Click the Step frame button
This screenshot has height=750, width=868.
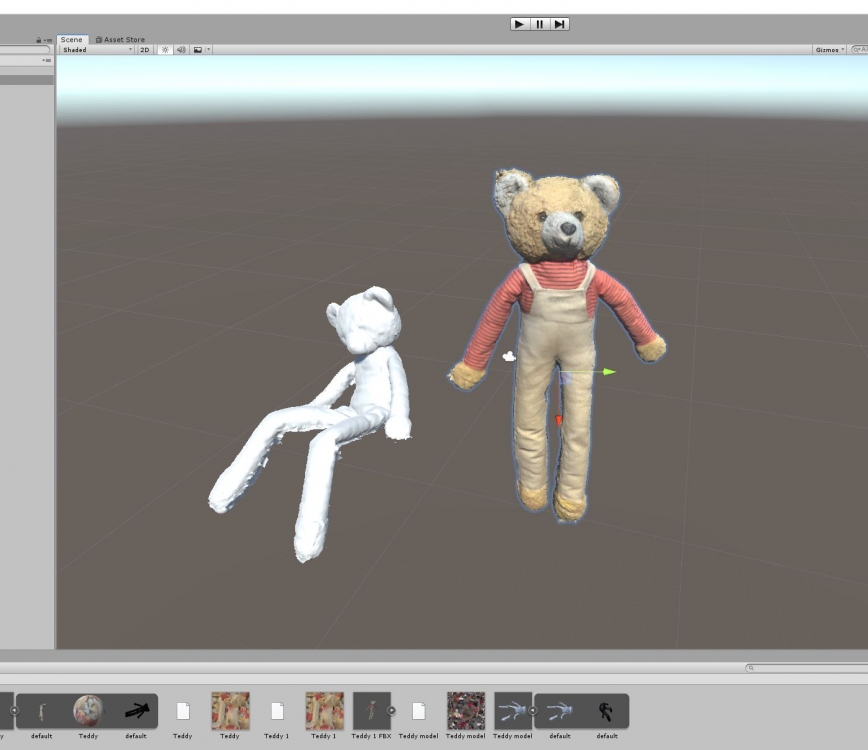(560, 24)
